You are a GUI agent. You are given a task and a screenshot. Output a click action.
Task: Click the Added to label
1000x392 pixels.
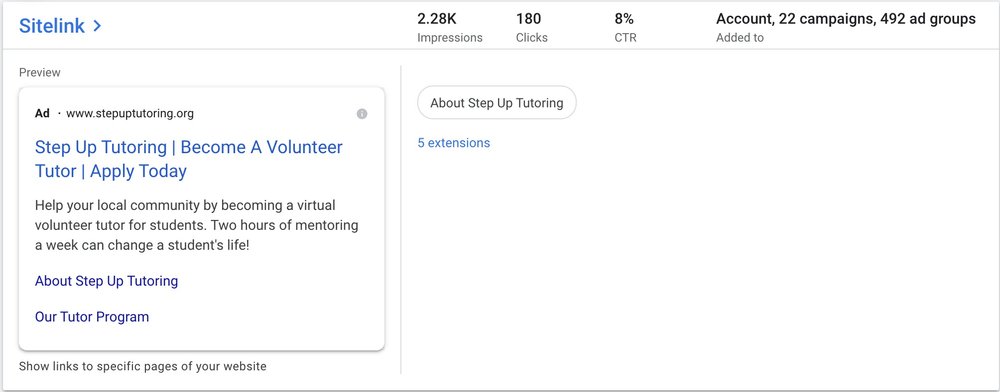click(x=740, y=38)
